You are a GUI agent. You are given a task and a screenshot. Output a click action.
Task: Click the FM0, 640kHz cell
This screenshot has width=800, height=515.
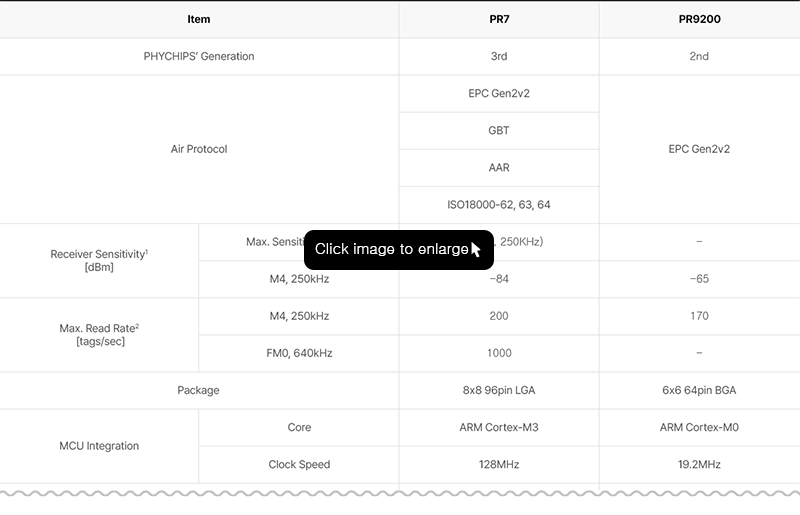[x=299, y=353]
